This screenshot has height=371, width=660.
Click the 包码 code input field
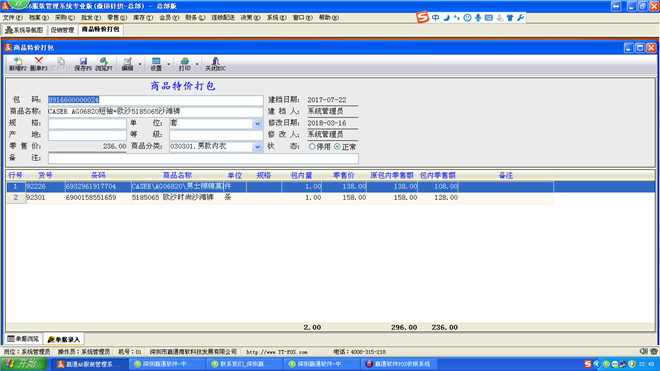click(155, 100)
